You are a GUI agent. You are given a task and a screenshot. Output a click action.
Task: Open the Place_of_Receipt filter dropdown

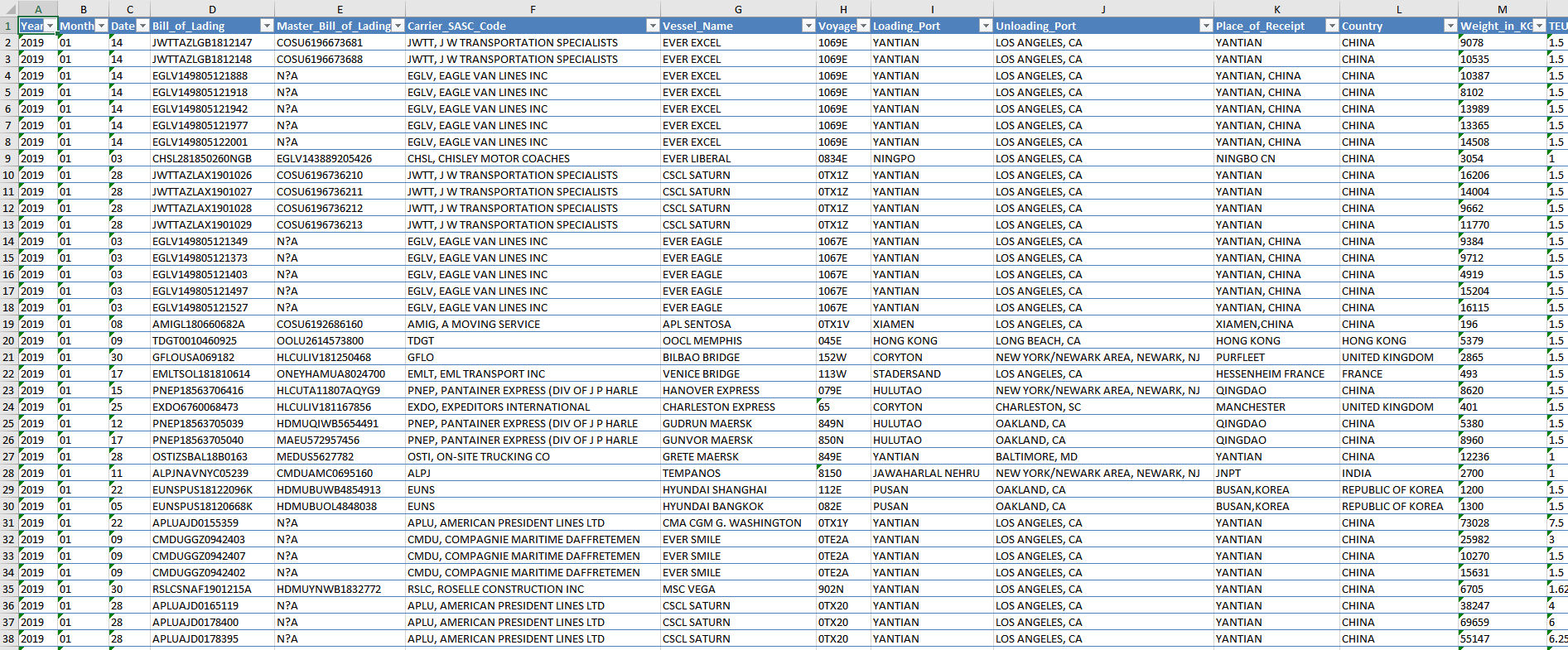point(1331,26)
